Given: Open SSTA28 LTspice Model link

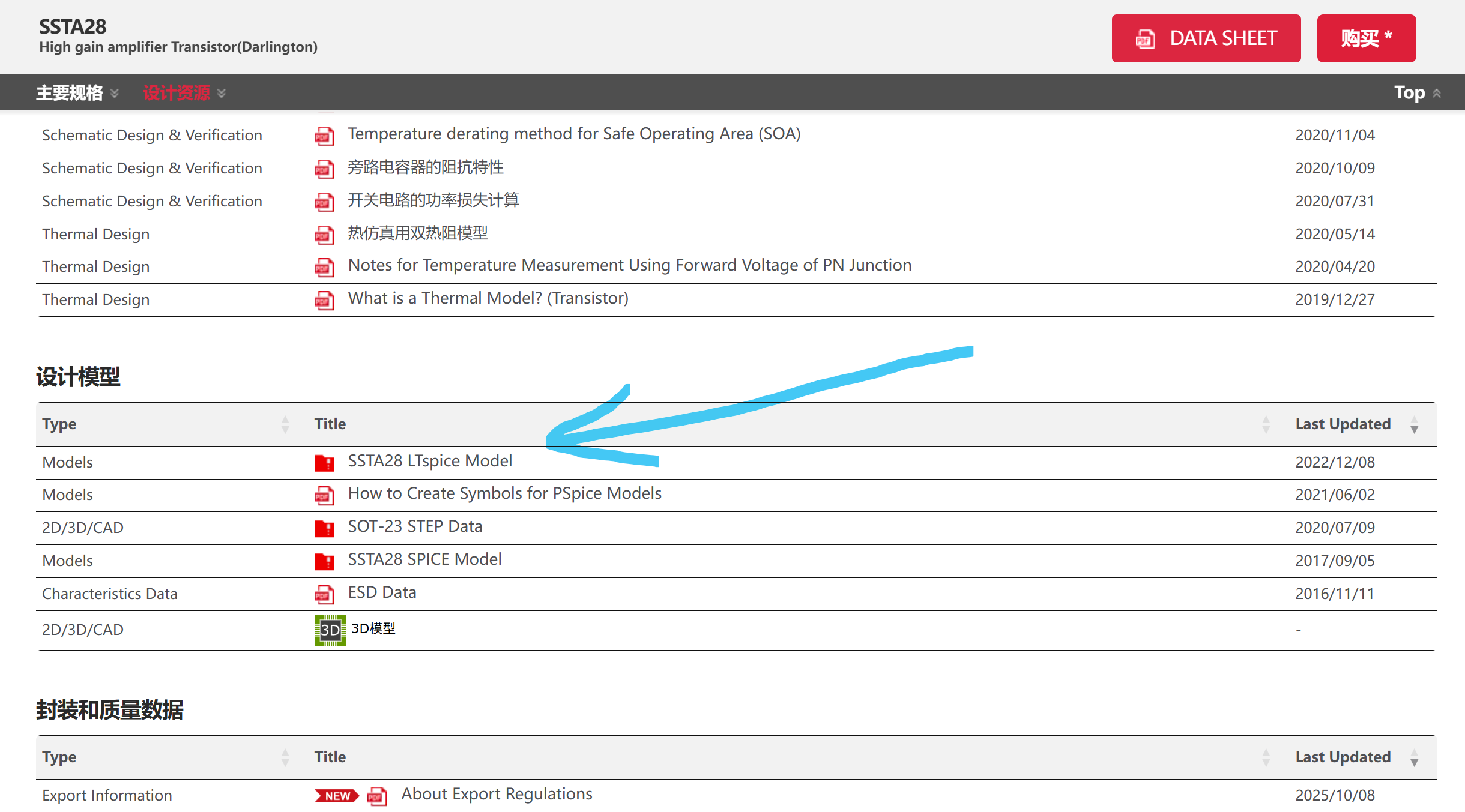Looking at the screenshot, I should coord(430,461).
